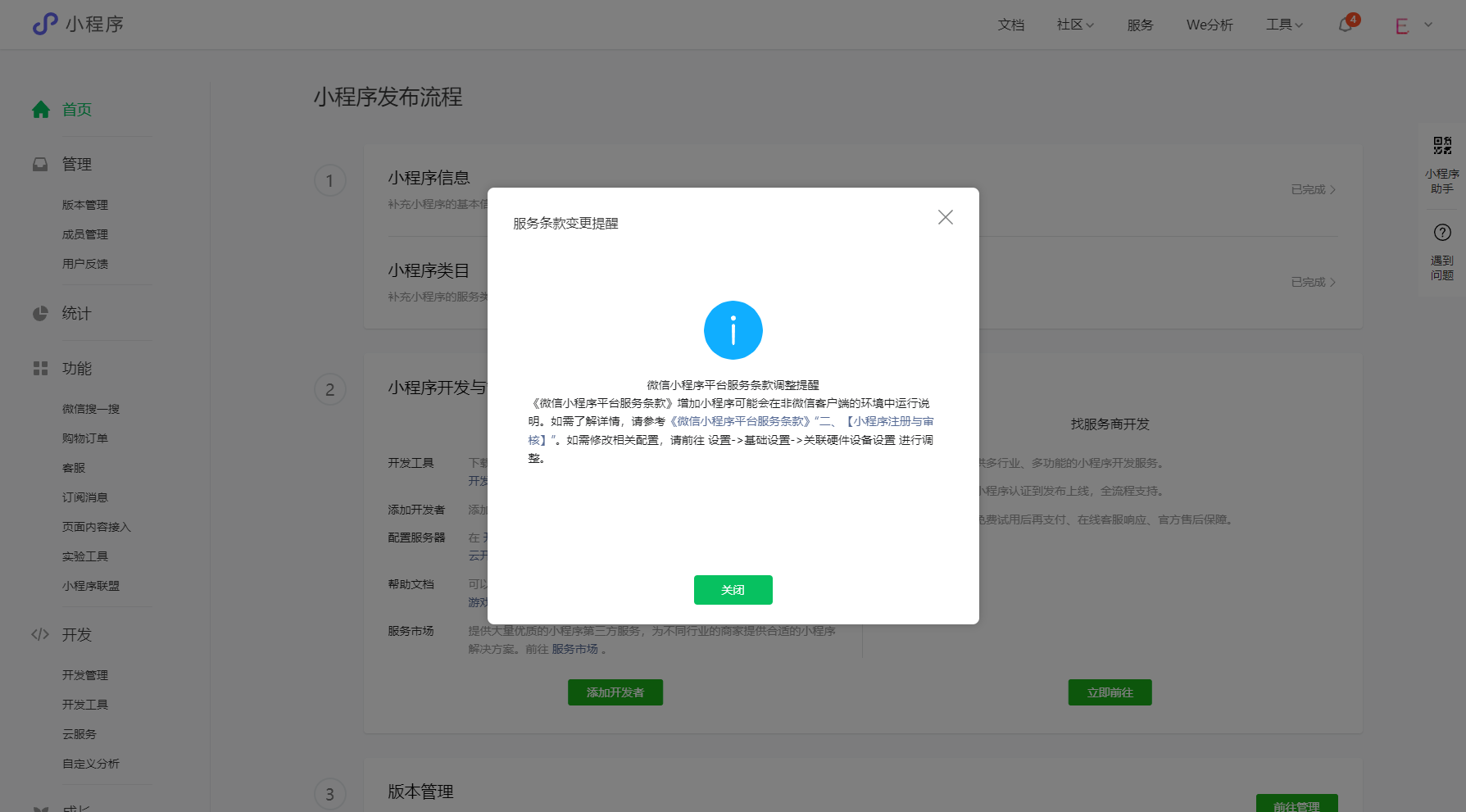Screen dimensions: 1466x812
Task: Select 用户反馈 in the sidebar
Action: [x=85, y=264]
